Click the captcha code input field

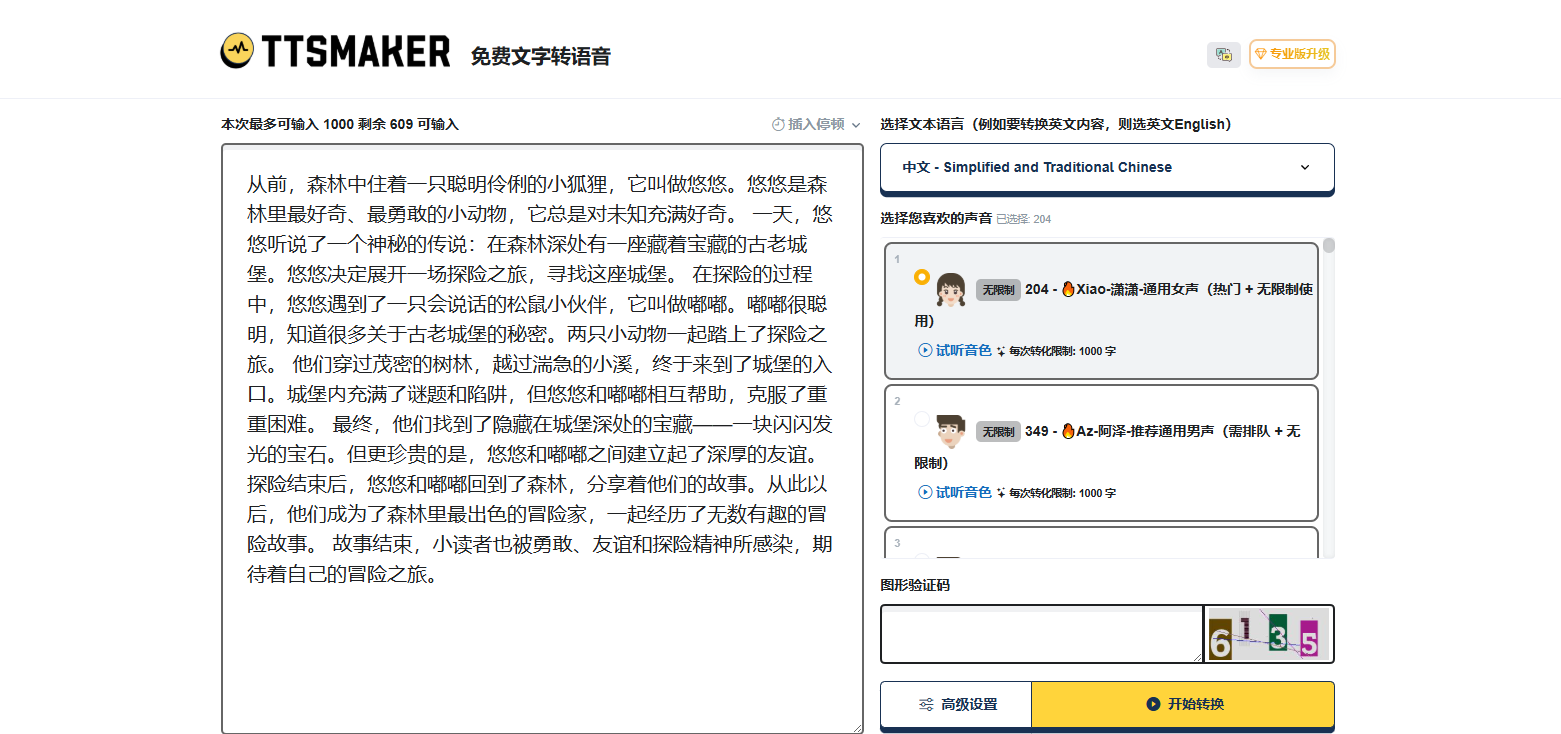click(x=1041, y=634)
